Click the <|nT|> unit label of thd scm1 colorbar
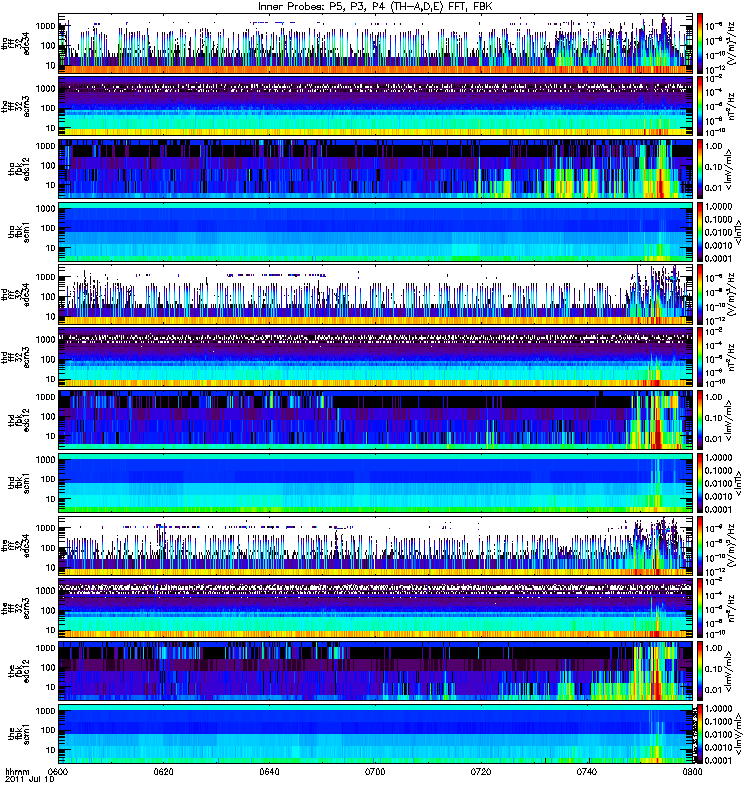The width and height of the screenshot is (750, 800). tap(738, 483)
